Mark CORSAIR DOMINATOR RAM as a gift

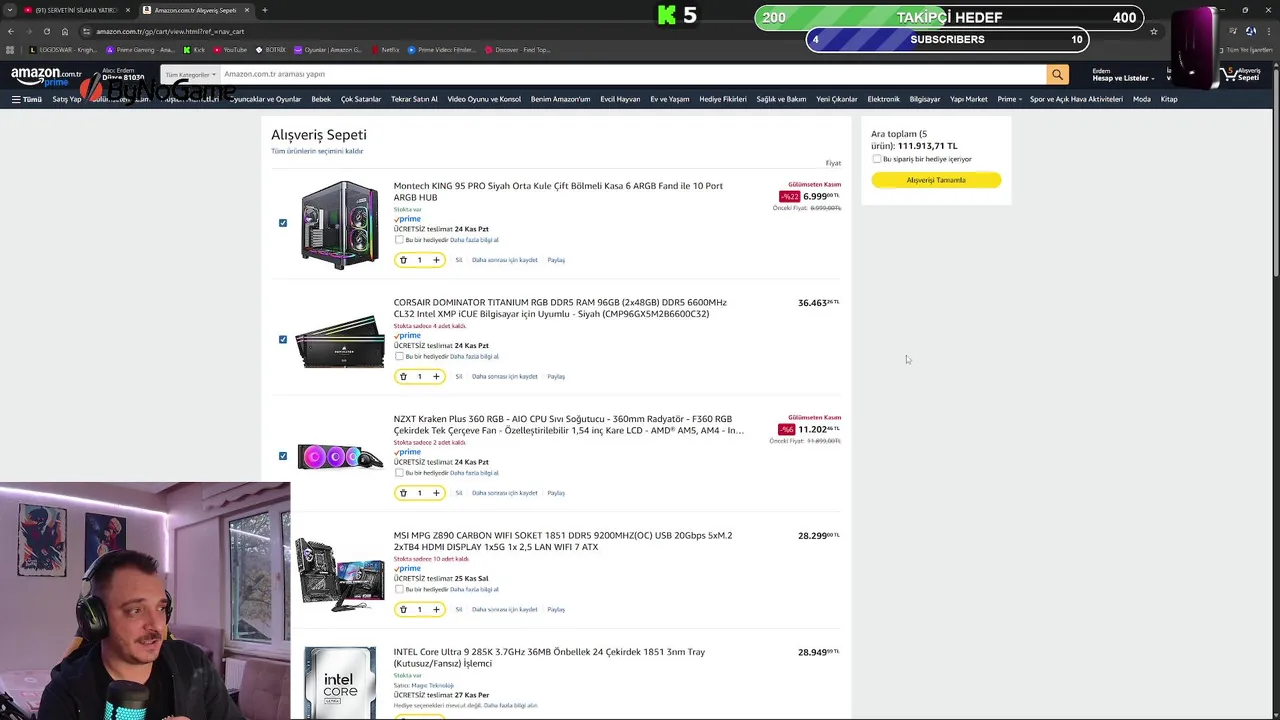(399, 356)
